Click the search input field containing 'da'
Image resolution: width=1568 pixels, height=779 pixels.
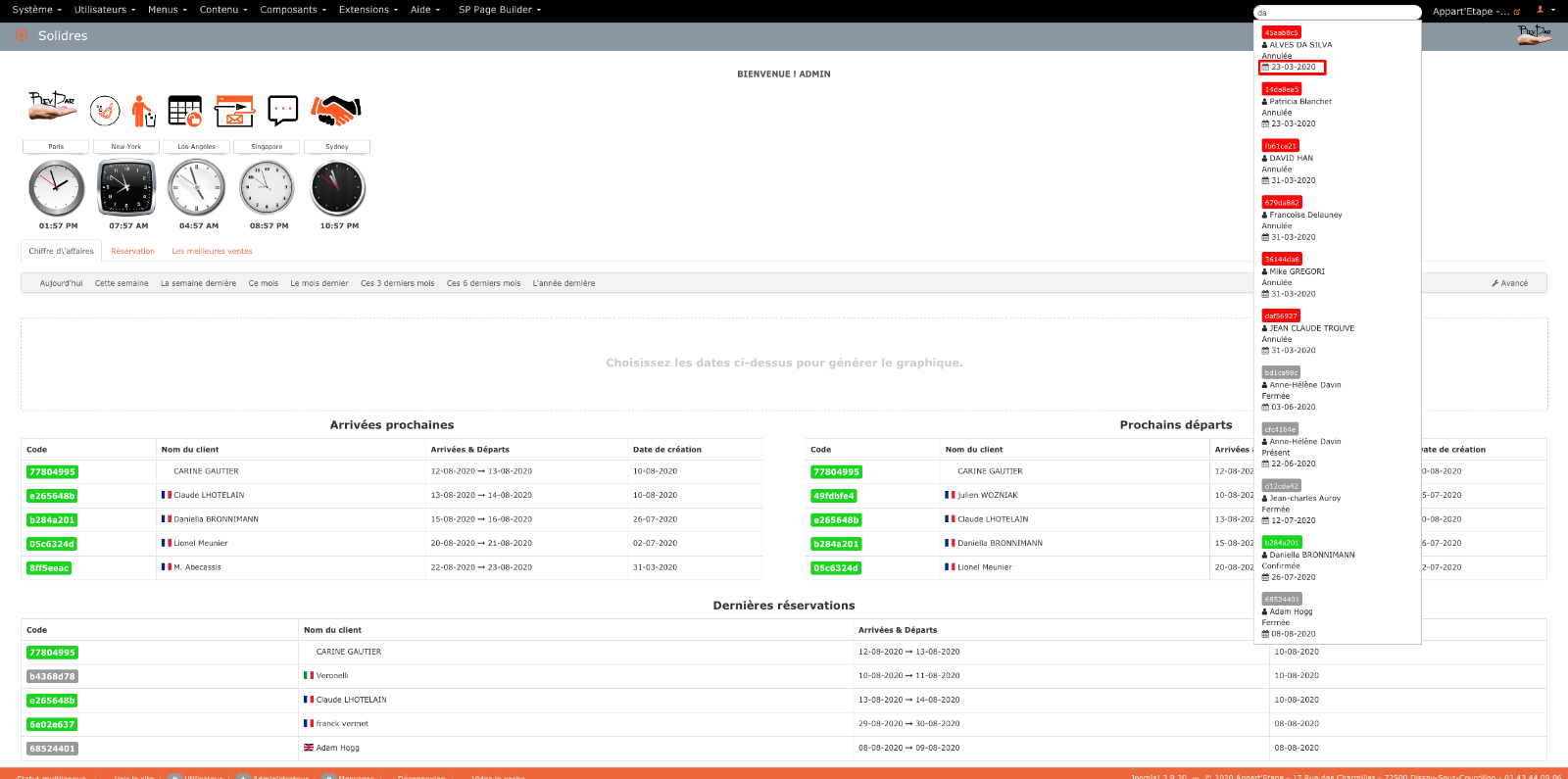pos(1337,13)
